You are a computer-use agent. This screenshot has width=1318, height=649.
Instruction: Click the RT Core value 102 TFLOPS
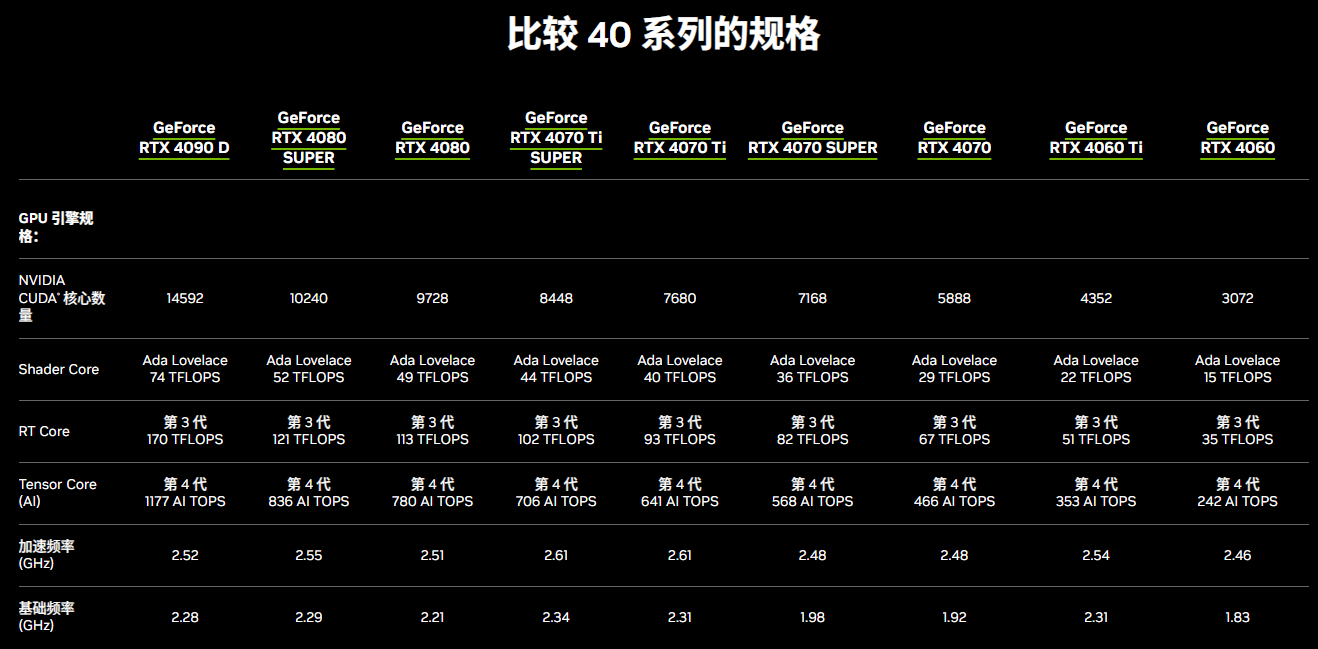556,439
